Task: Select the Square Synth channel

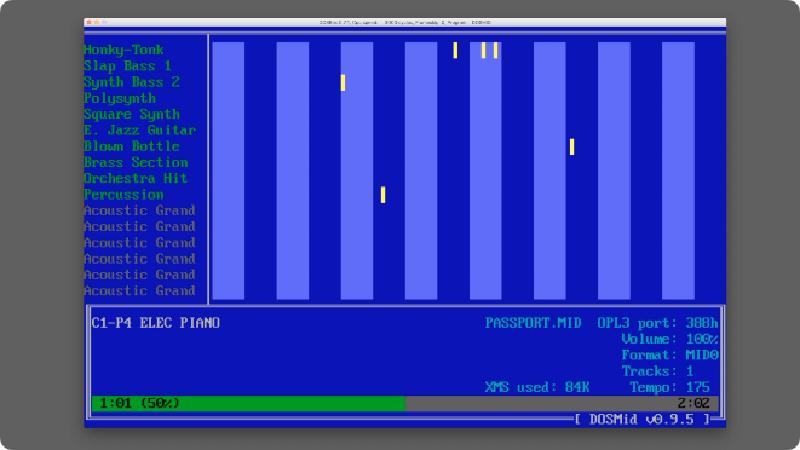Action: (x=131, y=114)
